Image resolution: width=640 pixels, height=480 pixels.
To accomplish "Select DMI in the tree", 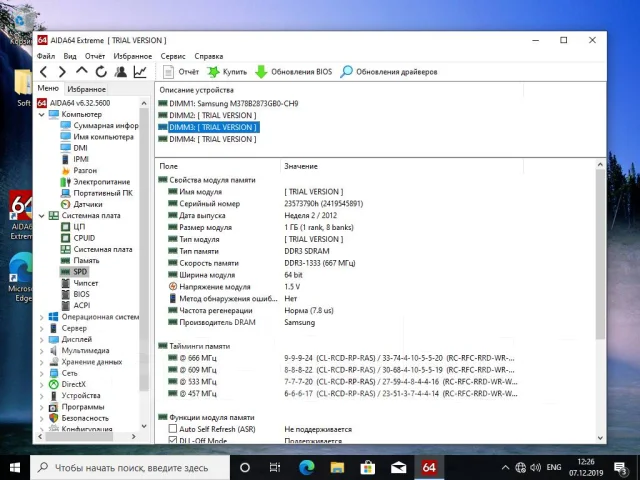I will [74, 148].
